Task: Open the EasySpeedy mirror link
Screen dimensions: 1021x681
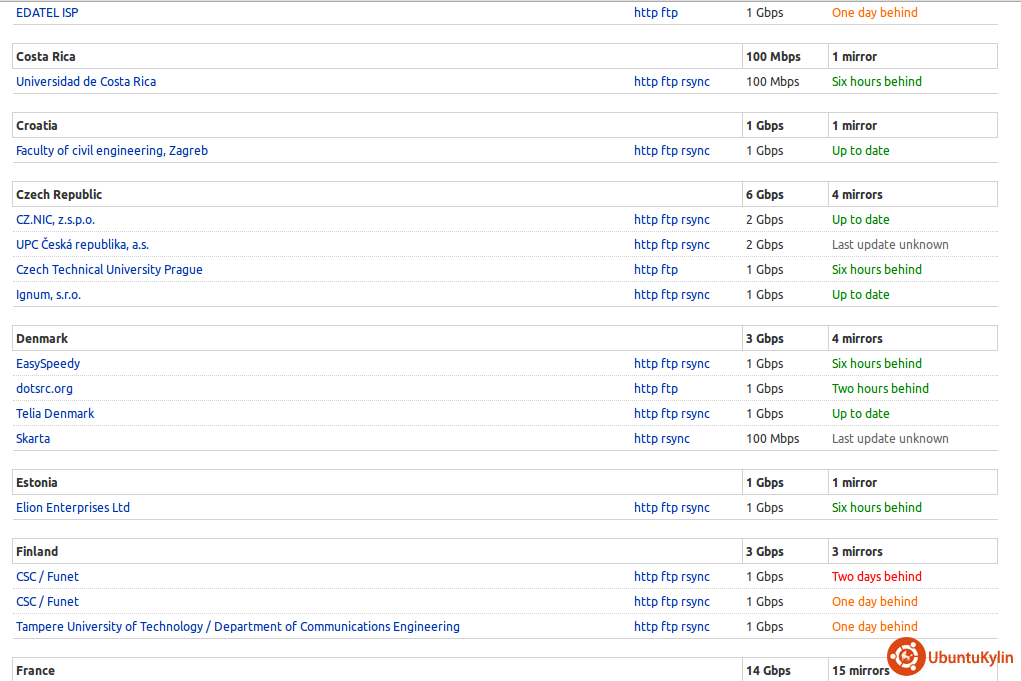Action: (48, 364)
